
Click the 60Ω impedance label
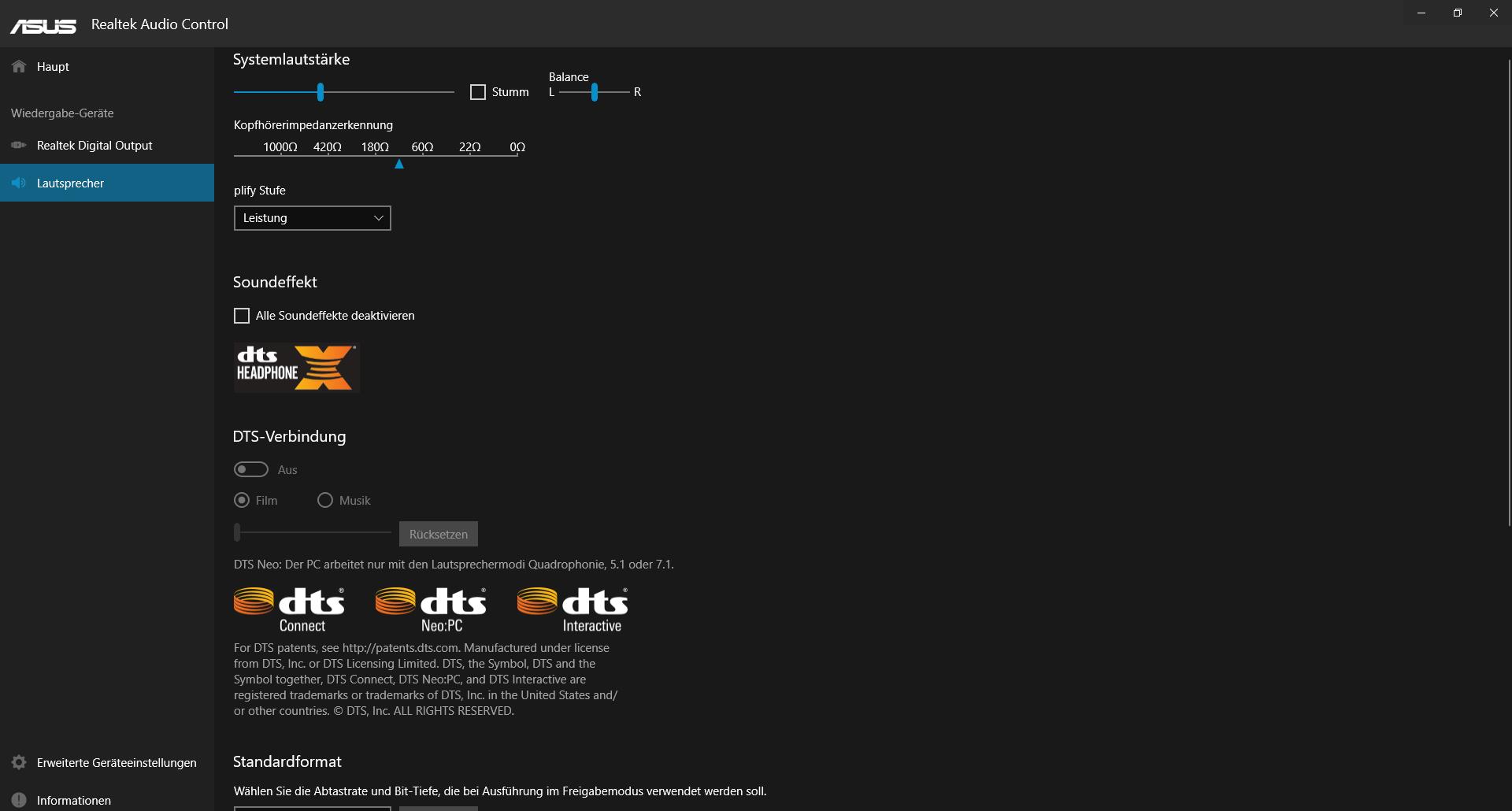(x=423, y=146)
